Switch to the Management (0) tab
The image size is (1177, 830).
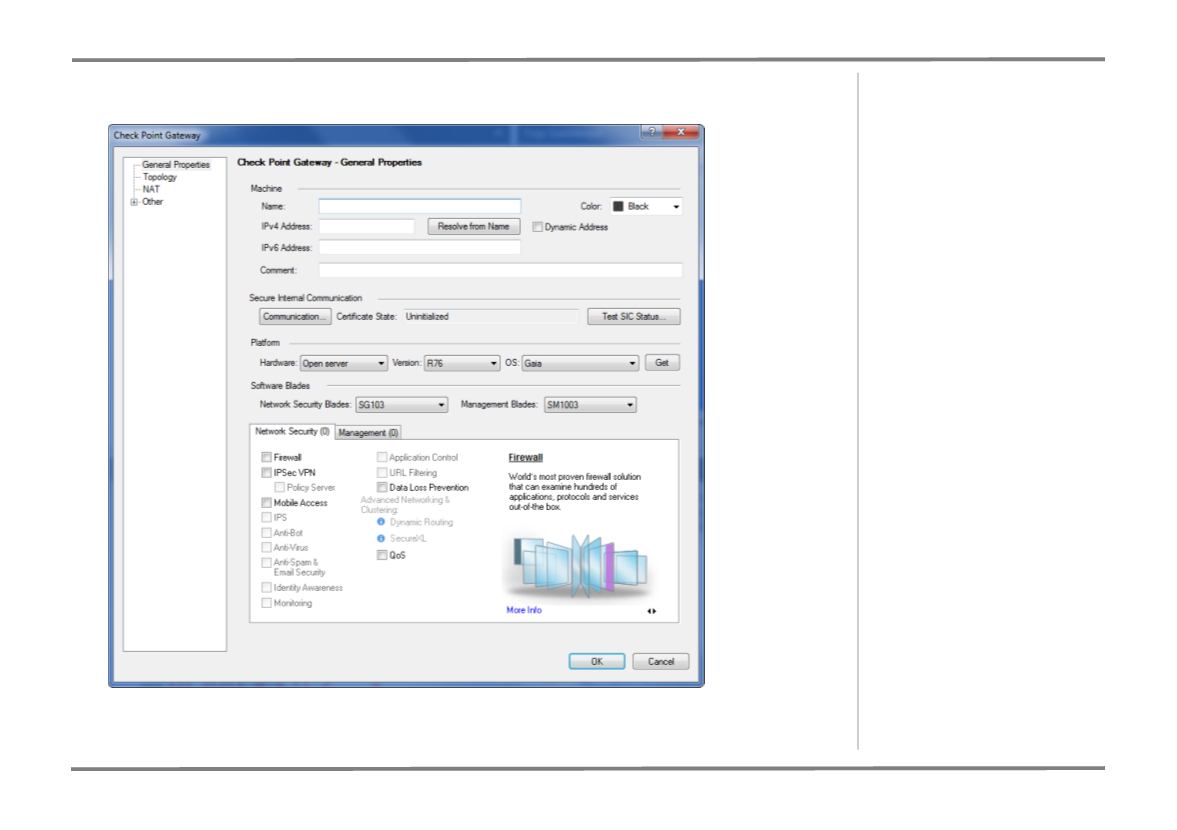coord(369,433)
